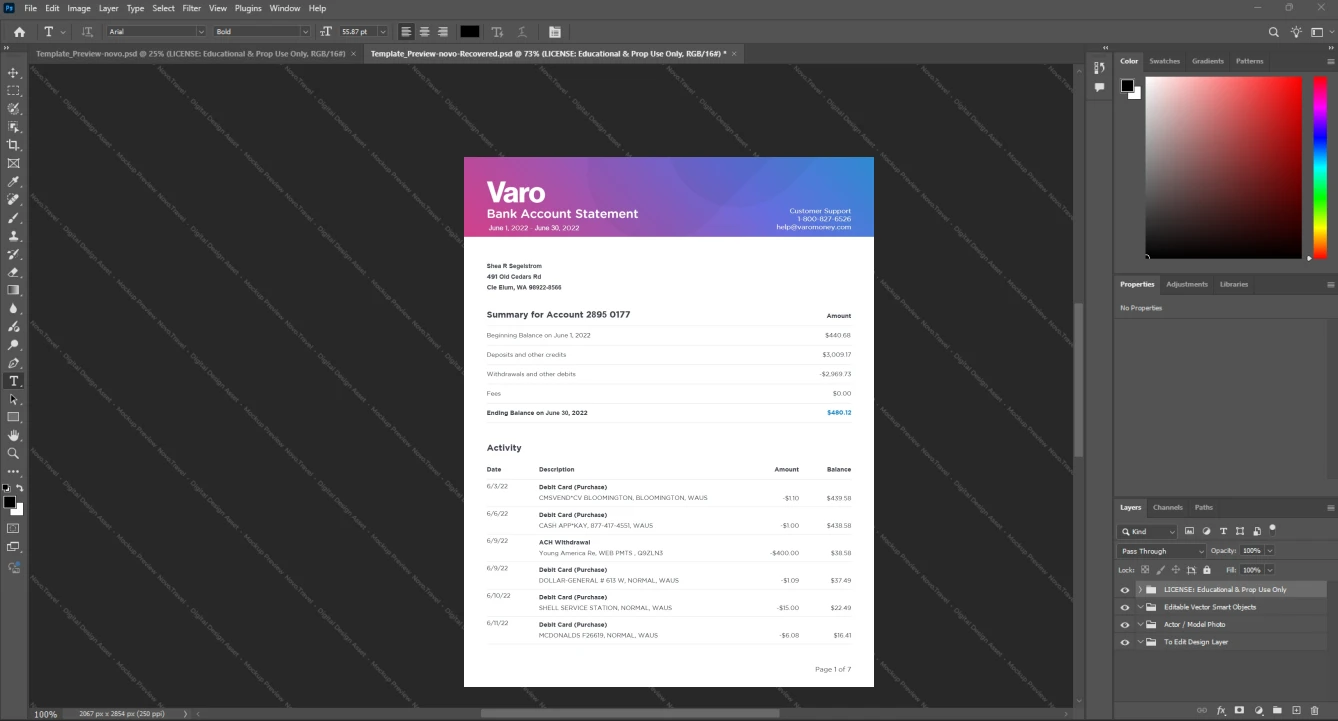Hide the Editable Vector Smart Objects group

[x=1125, y=607]
